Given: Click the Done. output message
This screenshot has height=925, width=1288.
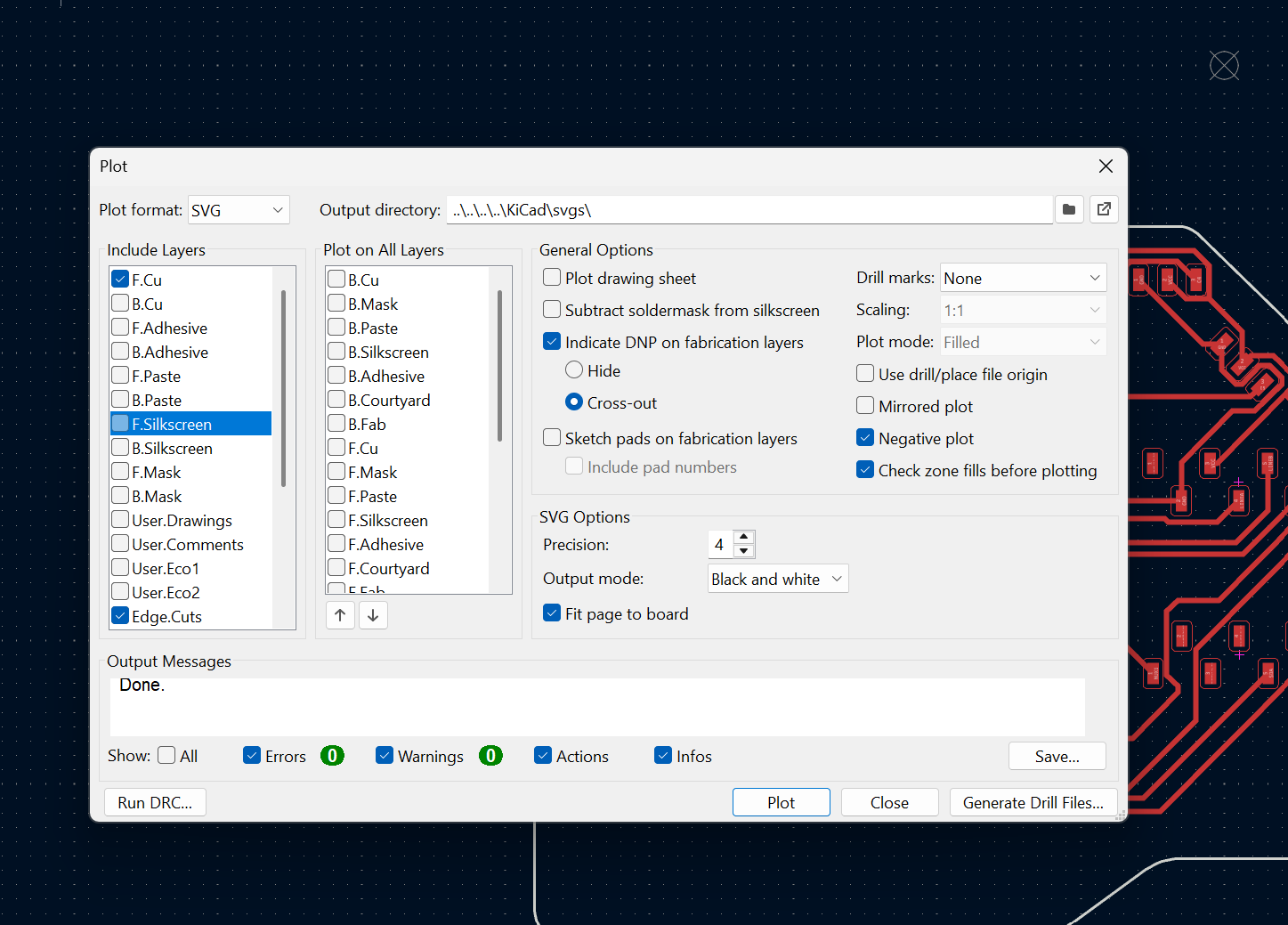Looking at the screenshot, I should pos(142,685).
